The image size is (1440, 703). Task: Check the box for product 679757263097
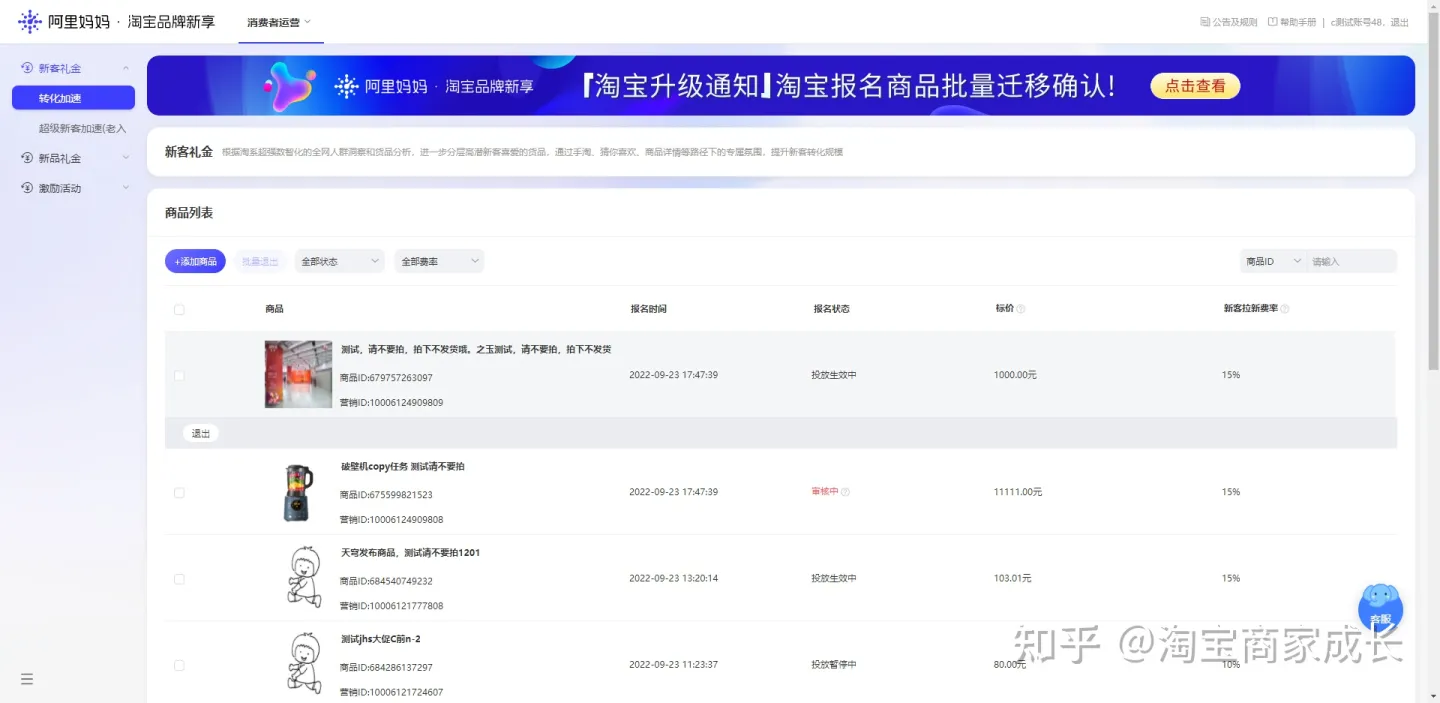pyautogui.click(x=179, y=376)
